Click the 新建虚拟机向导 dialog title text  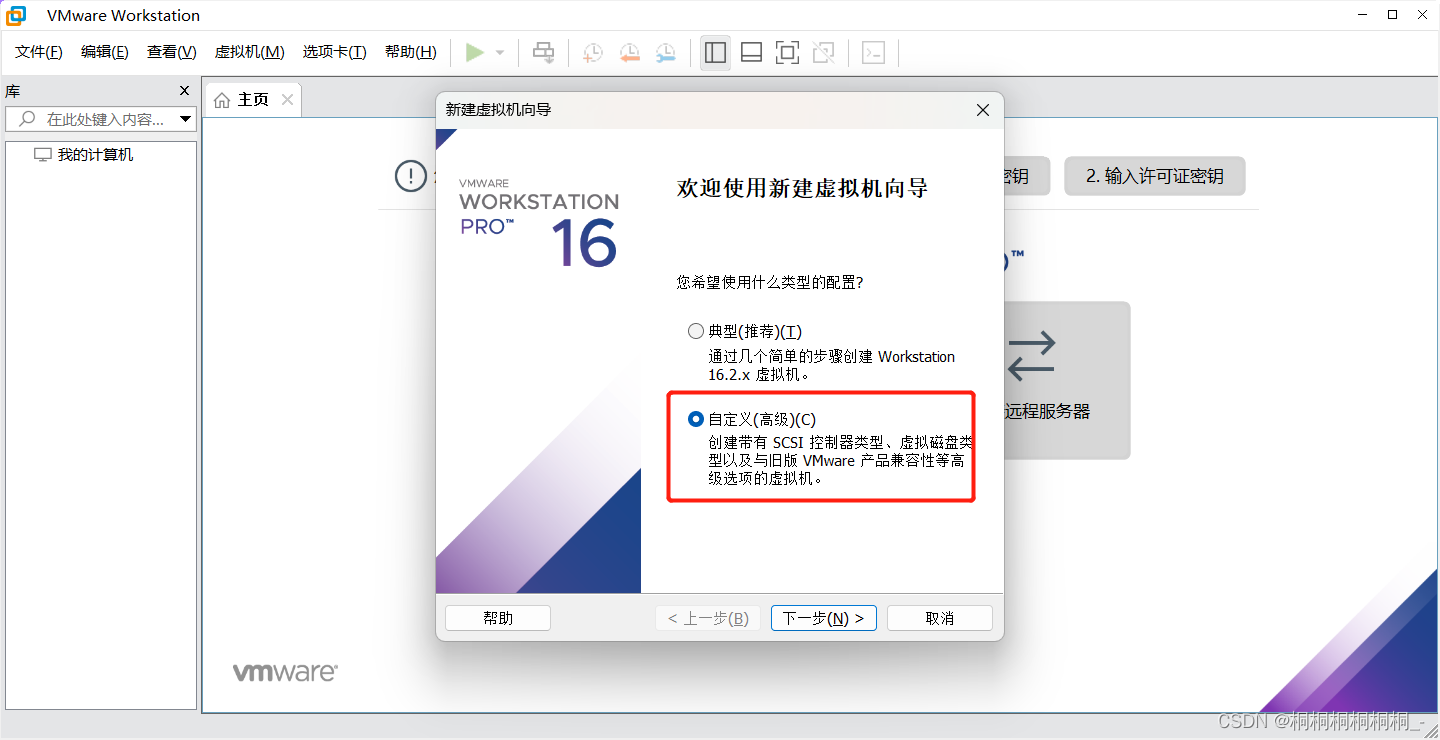tap(498, 110)
